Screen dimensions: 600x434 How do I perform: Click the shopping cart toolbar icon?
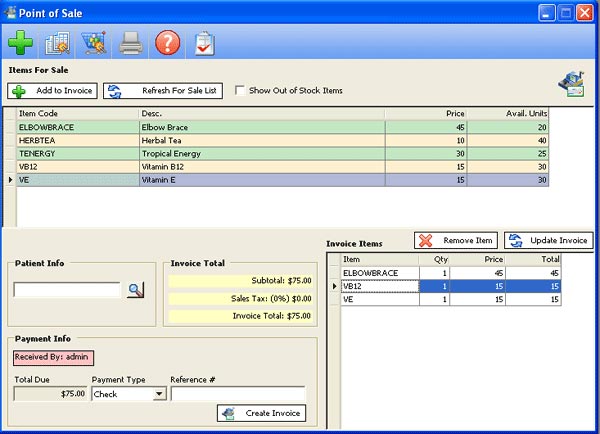point(94,43)
